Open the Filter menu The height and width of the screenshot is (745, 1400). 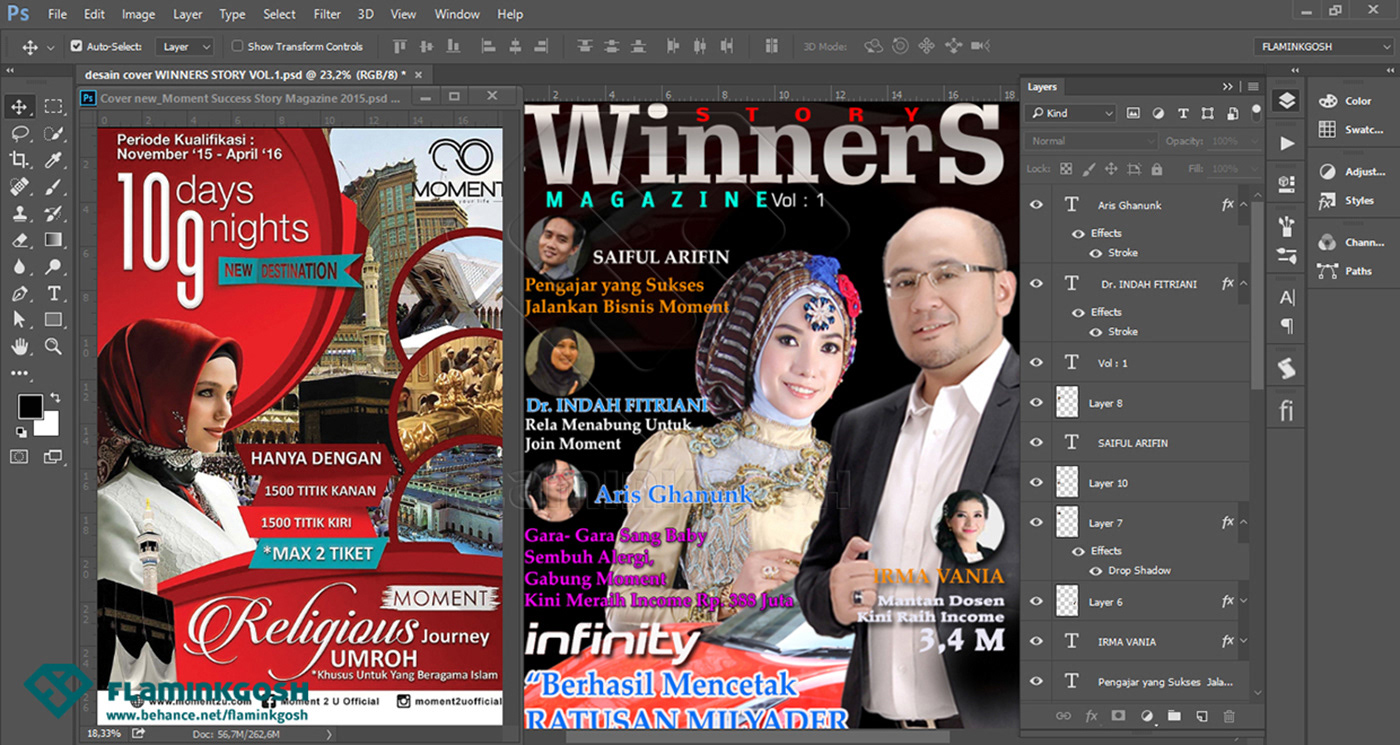point(327,14)
